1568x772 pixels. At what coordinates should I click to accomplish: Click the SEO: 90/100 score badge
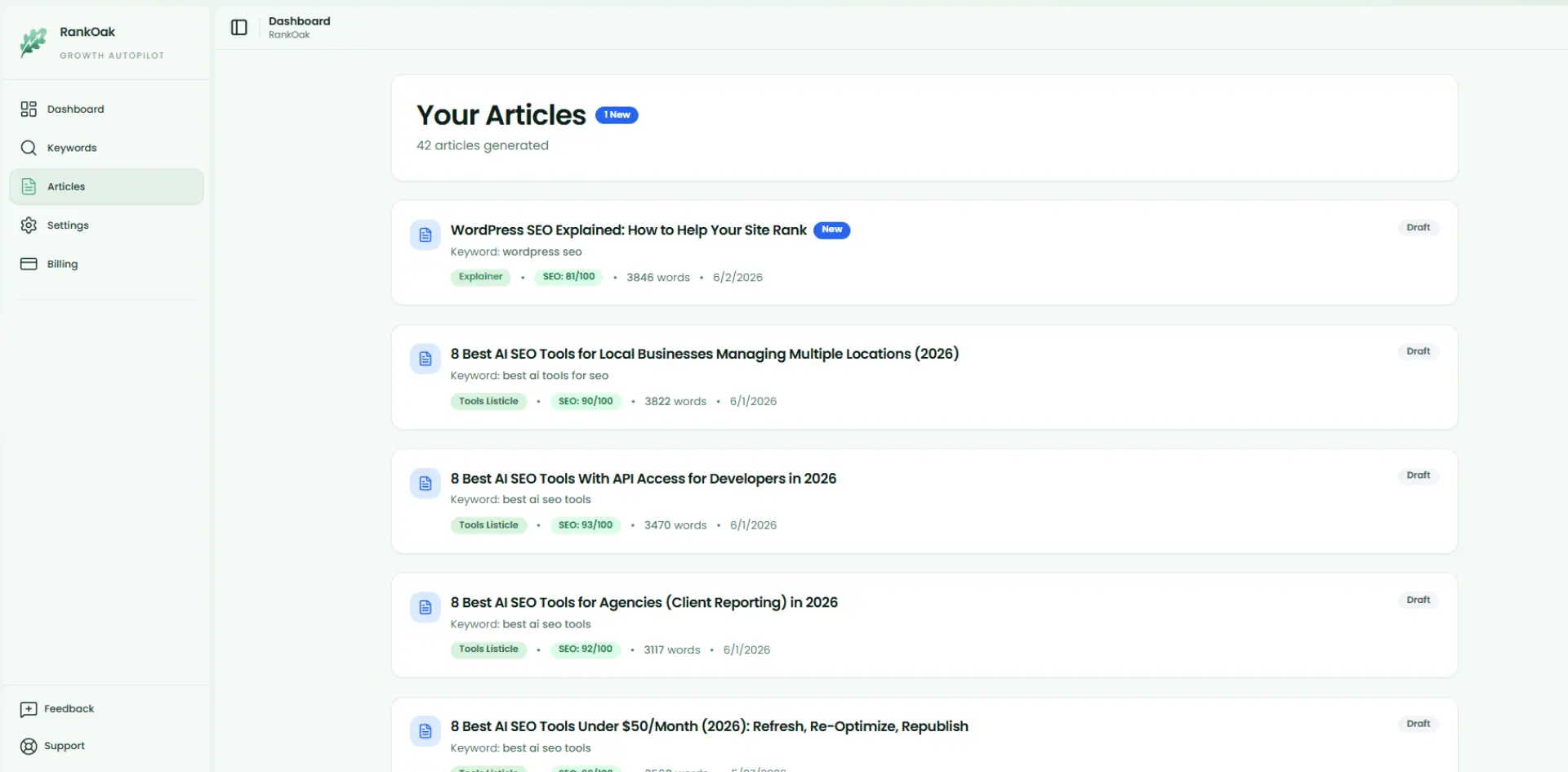(x=586, y=401)
